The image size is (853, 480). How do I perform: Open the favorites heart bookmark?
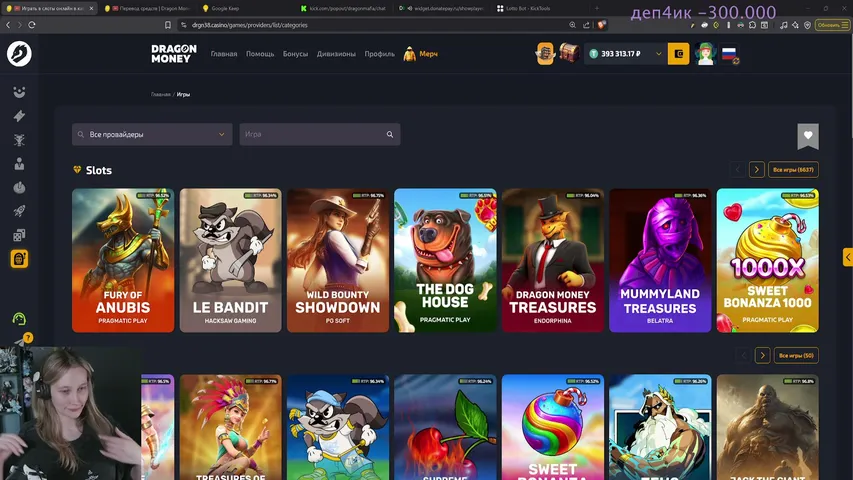click(808, 136)
